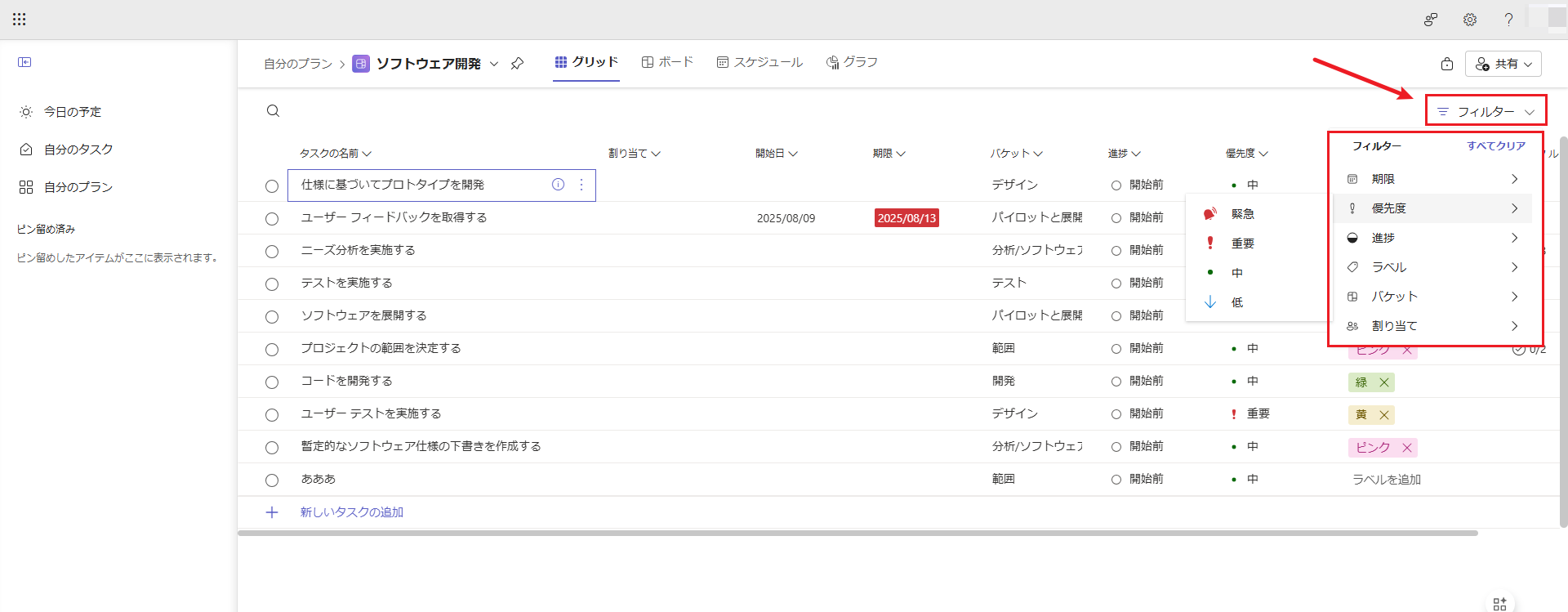Image resolution: width=1568 pixels, height=612 pixels.
Task: Click 新しいタスクの追加
Action: coord(351,512)
